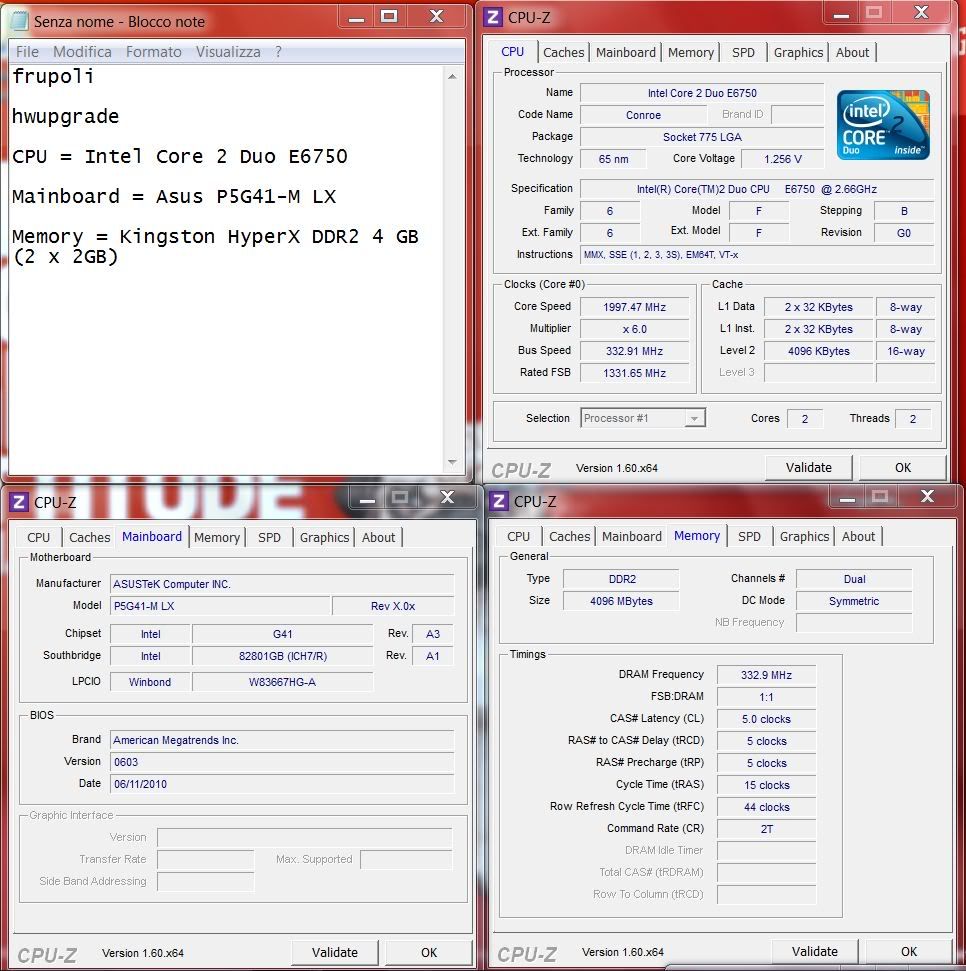Switch to SPD tab in CPU window

point(743,53)
